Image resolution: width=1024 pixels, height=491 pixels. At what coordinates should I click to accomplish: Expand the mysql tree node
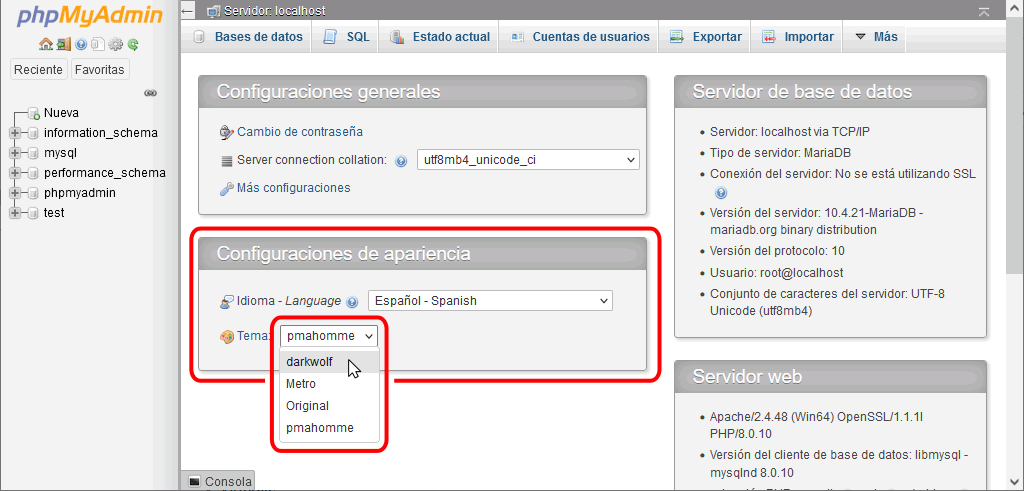tap(15, 153)
